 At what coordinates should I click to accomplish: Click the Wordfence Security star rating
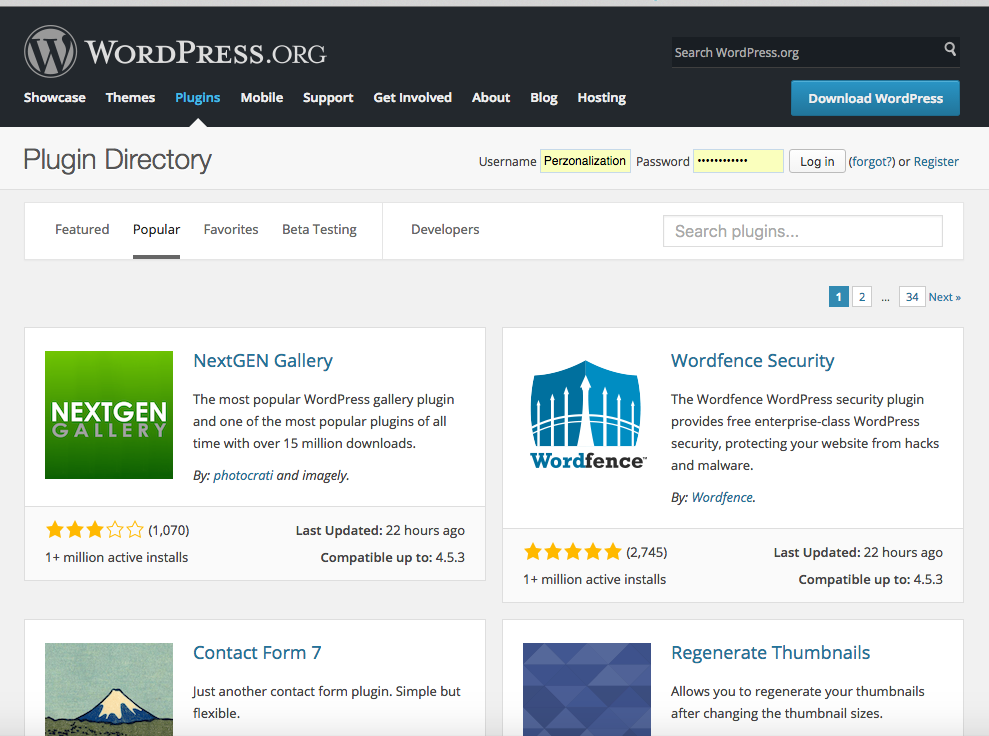573,552
